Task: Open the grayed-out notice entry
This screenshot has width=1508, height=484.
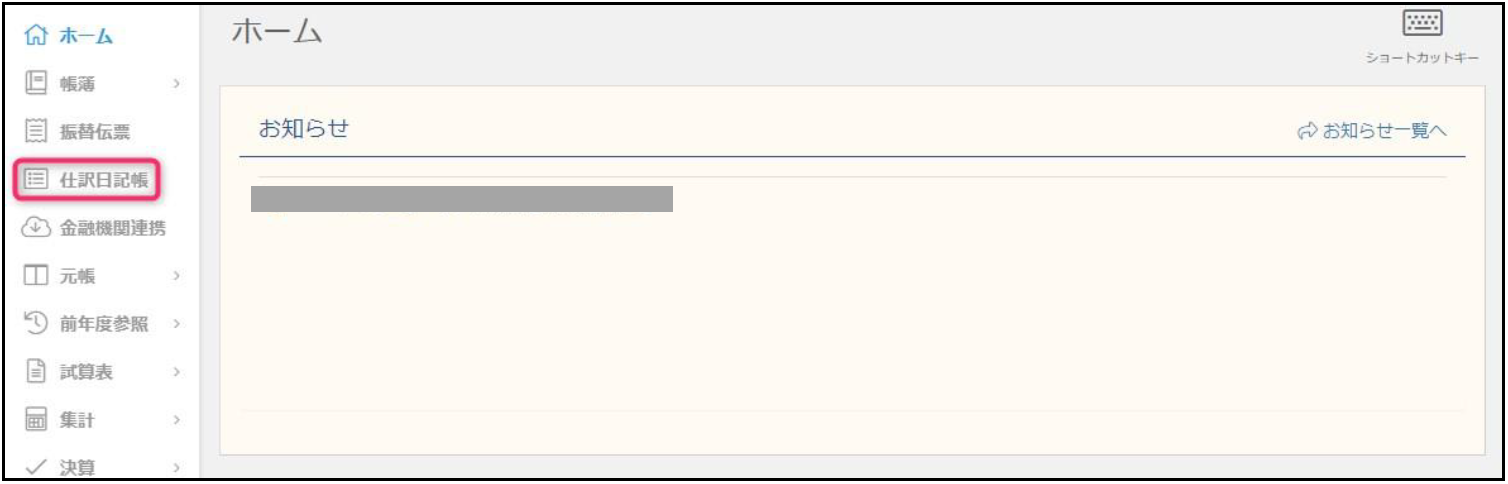Action: (x=461, y=199)
